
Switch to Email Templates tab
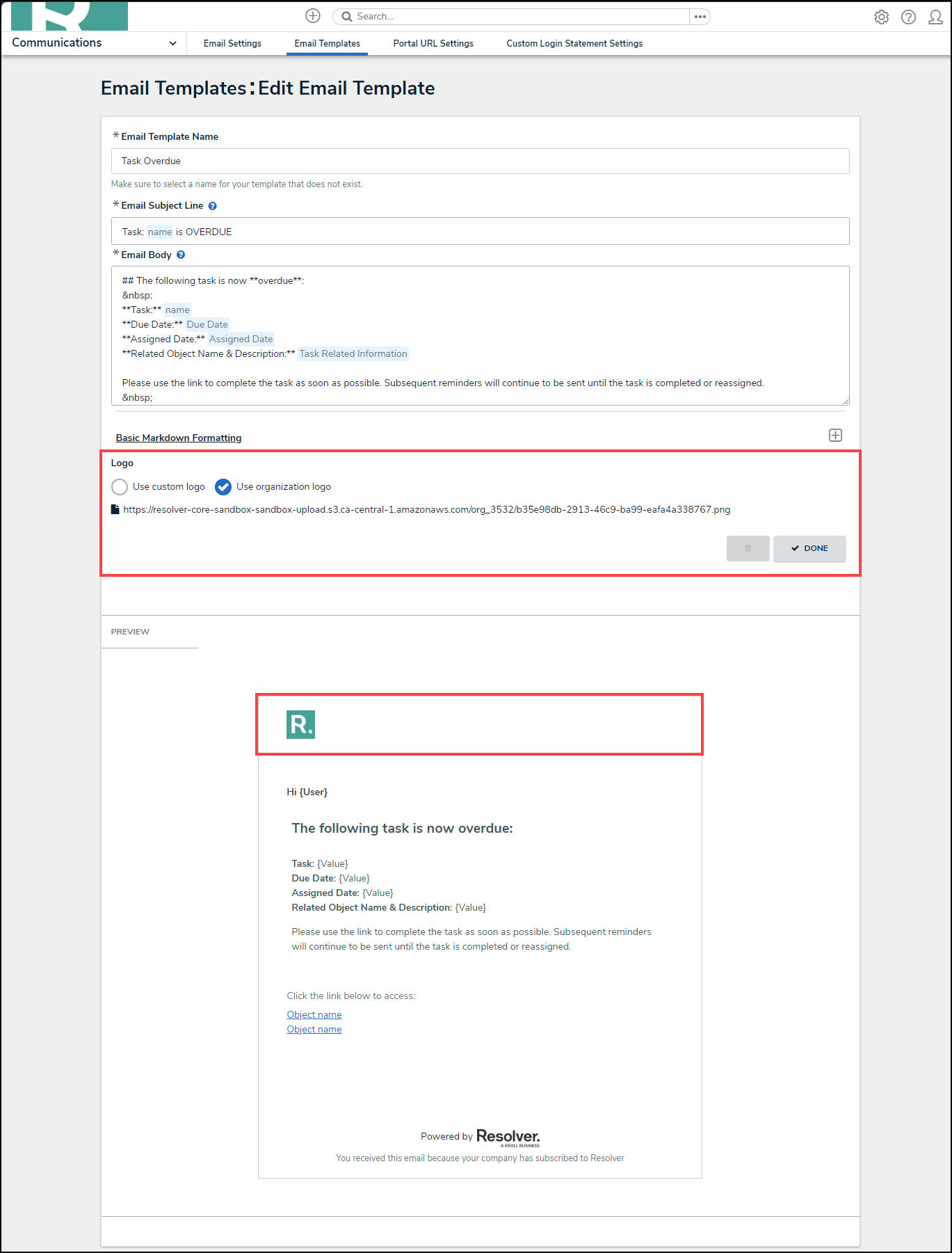[x=328, y=43]
